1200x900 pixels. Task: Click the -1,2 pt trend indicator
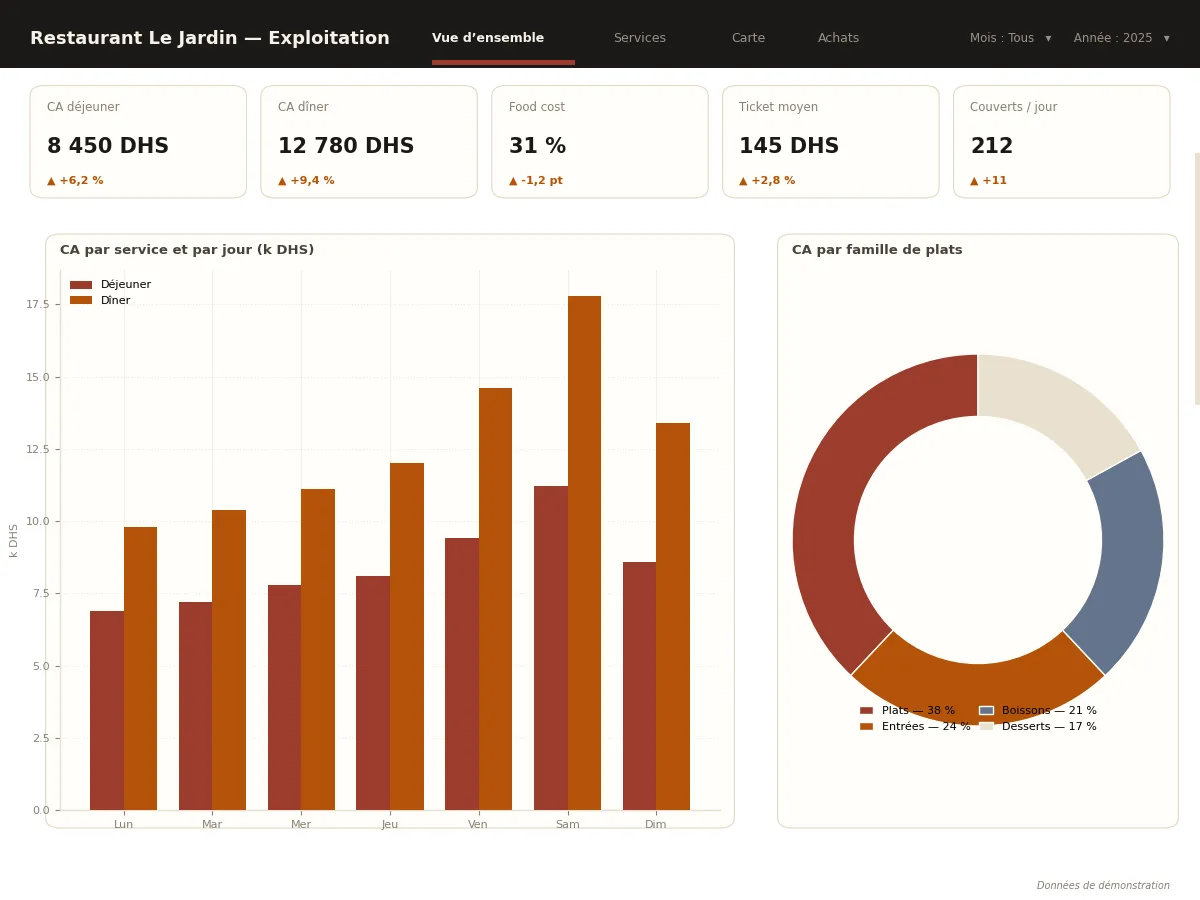pos(536,181)
